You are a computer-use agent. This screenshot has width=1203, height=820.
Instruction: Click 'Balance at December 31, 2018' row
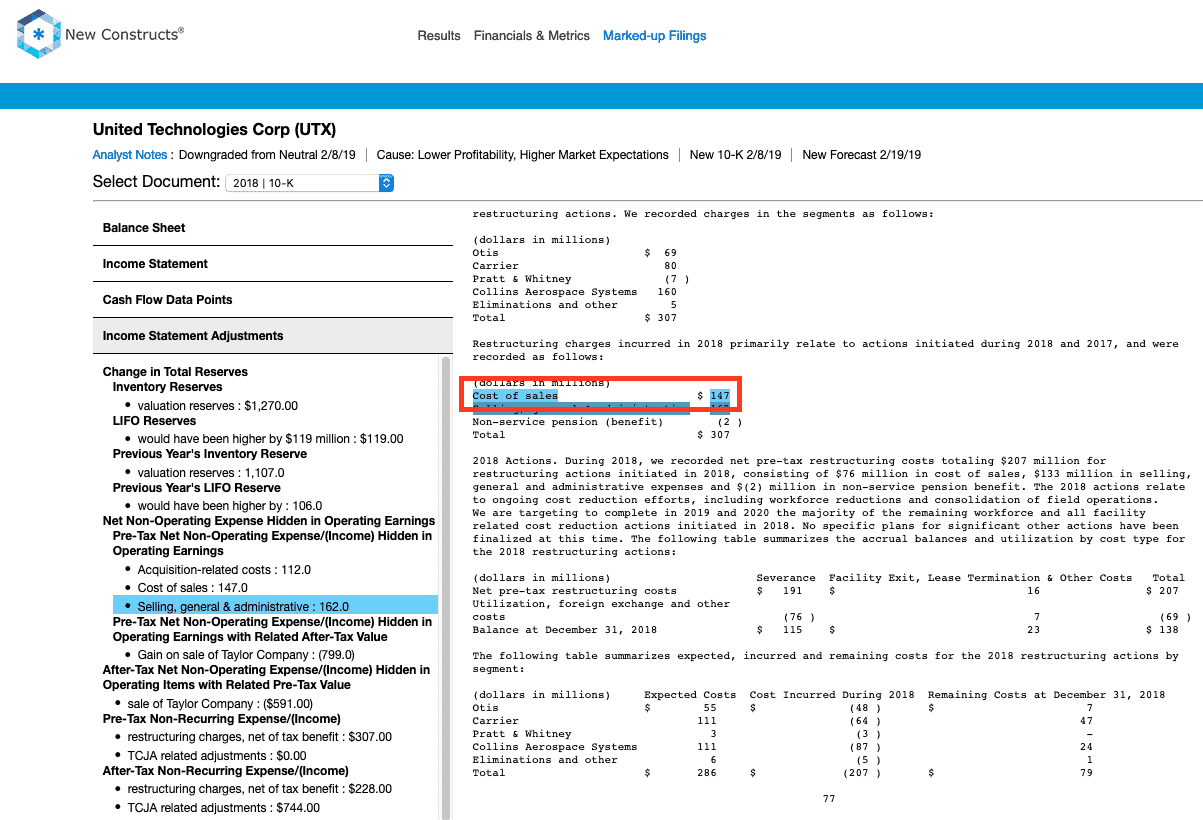(831, 630)
